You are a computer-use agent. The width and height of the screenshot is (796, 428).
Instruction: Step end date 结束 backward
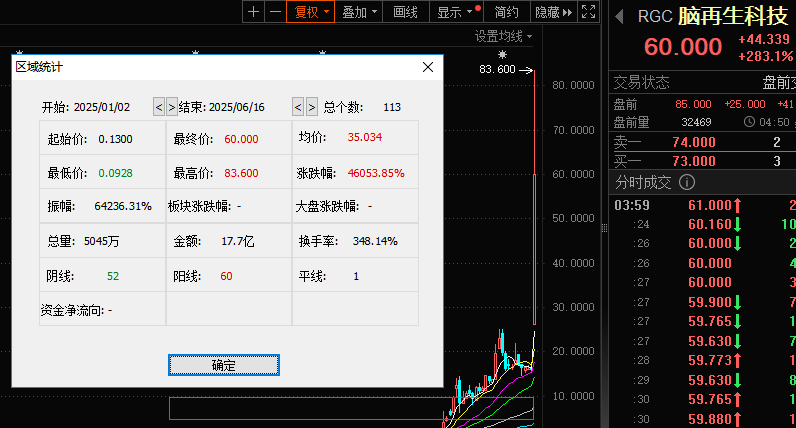[298, 107]
